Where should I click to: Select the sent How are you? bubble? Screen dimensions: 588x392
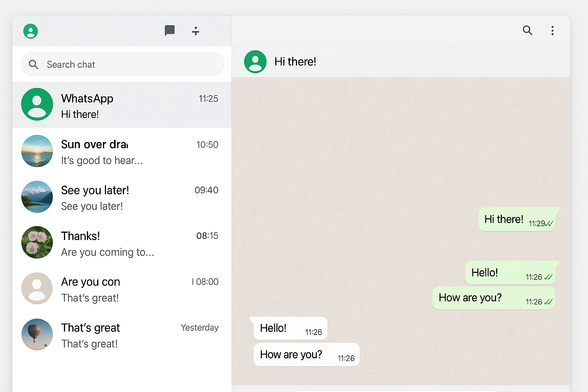(x=494, y=298)
